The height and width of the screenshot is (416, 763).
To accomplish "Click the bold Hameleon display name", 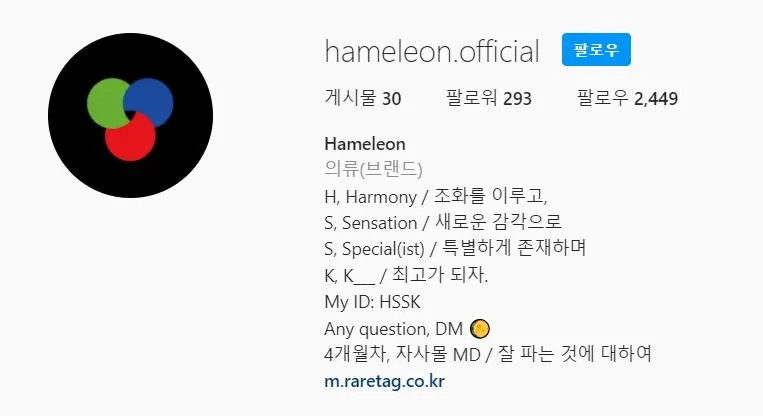I will (x=365, y=144).
